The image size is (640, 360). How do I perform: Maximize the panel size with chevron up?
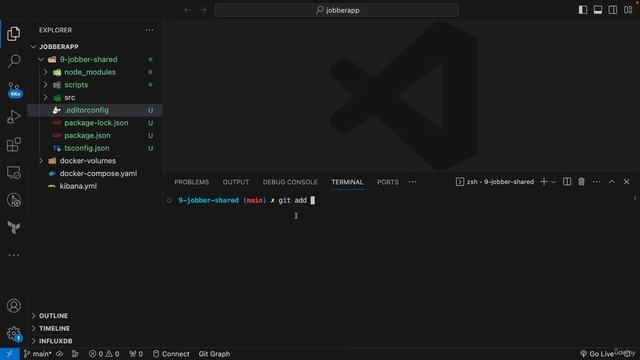click(x=612, y=182)
